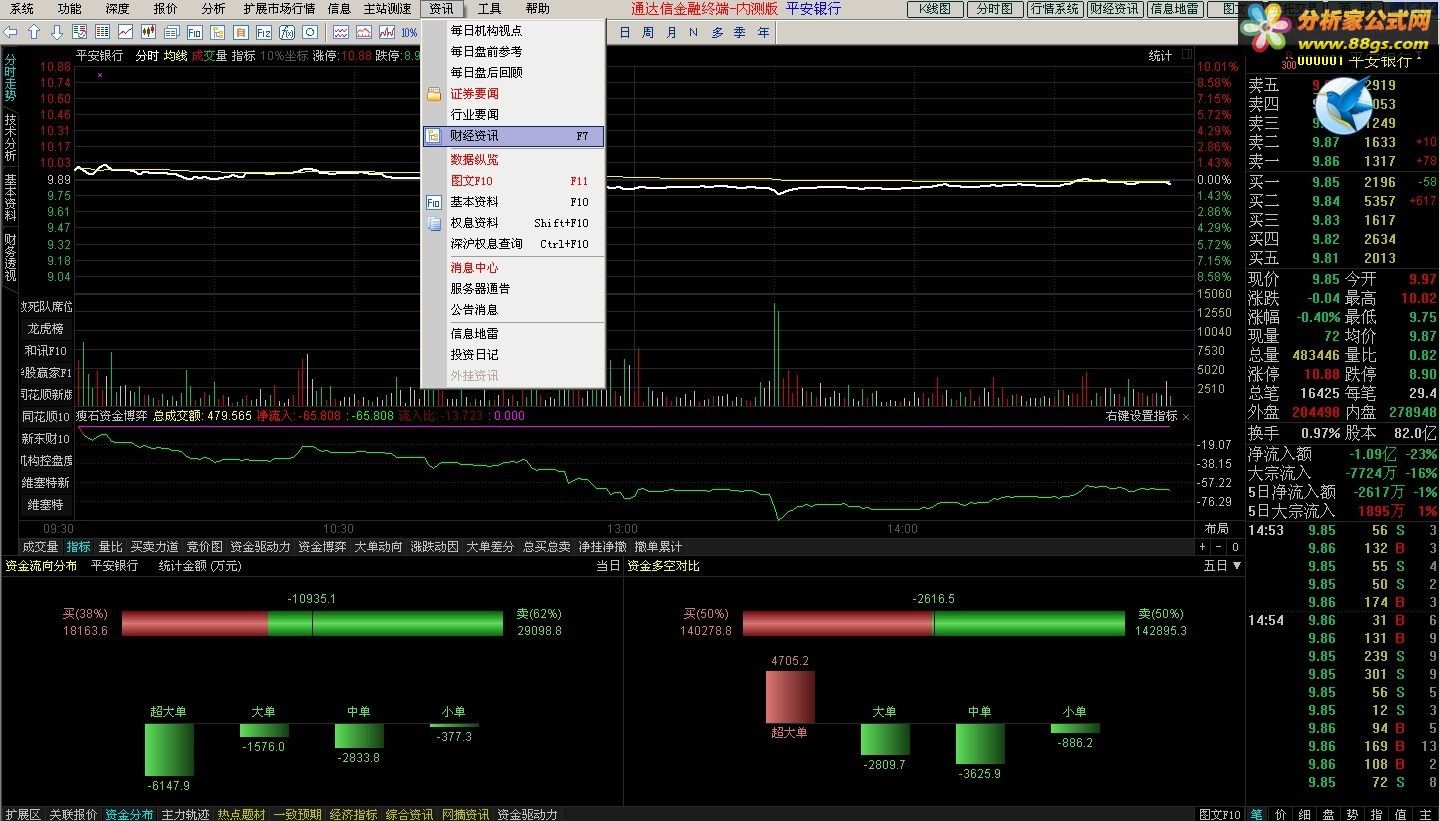1440x821 pixels.
Task: Click the up arrow toolbar icon
Action: [33, 32]
